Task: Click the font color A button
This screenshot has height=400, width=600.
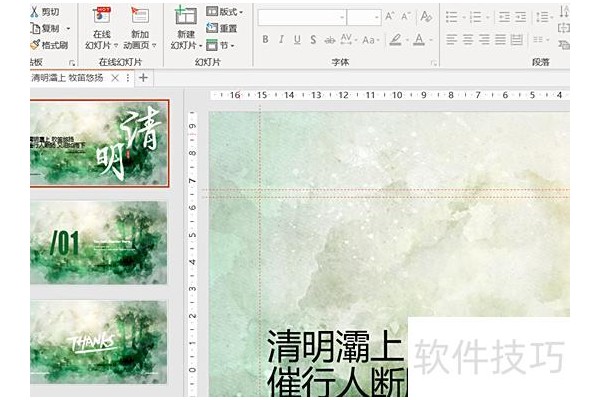Action: (x=419, y=39)
